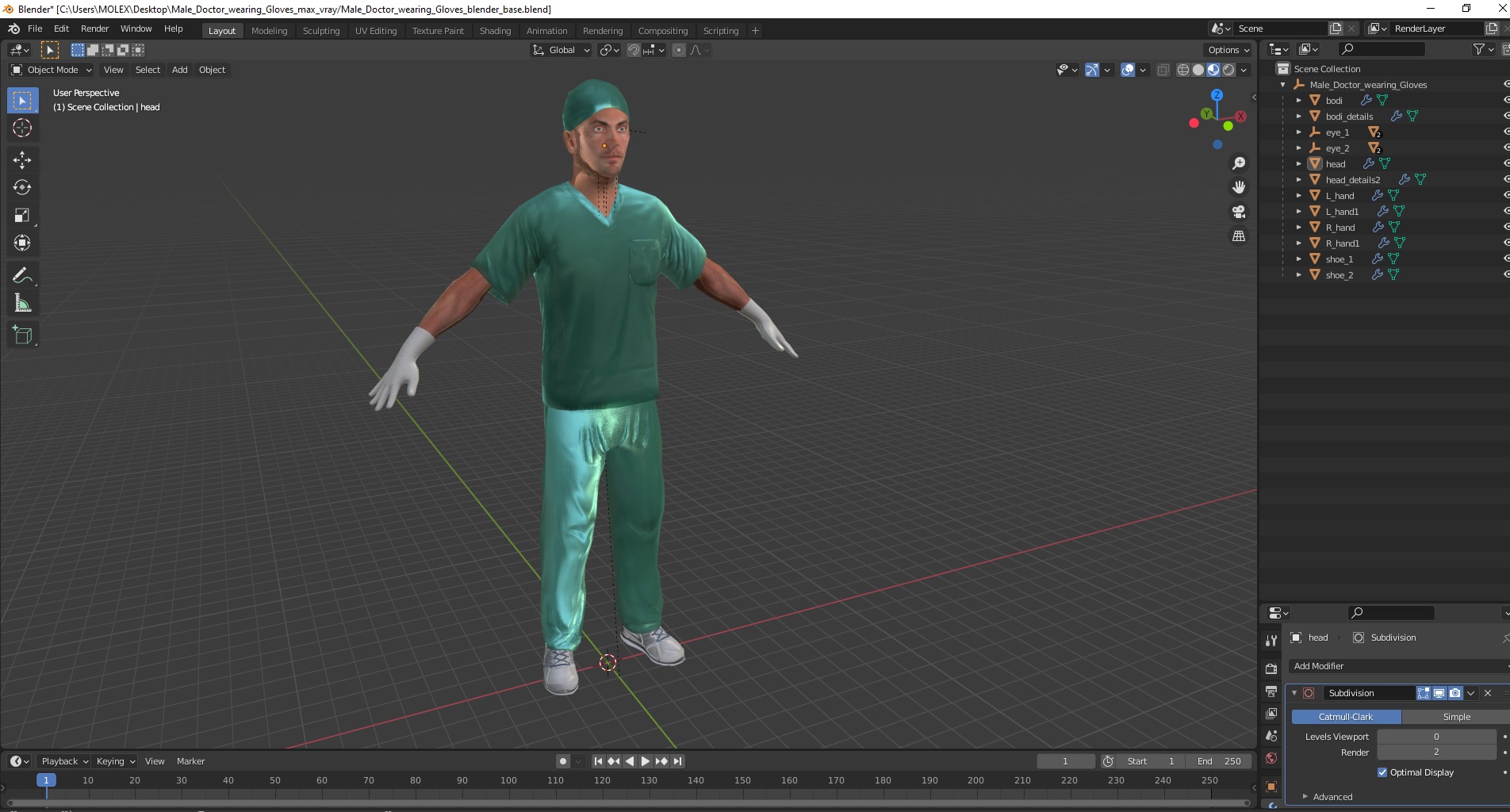Viewport: 1510px width, 812px height.
Task: Expand the head_details2 tree item
Action: [1298, 180]
